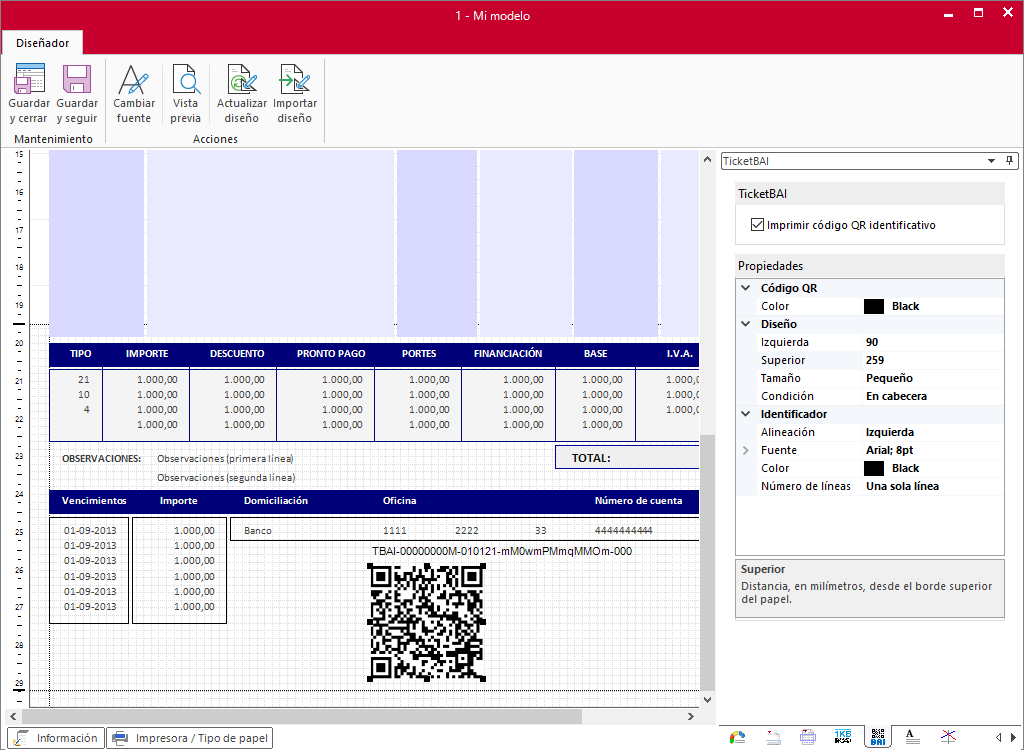This screenshot has width=1024, height=750.
Task: Click the Fuente value Arial; 8pt
Action: pyautogui.click(x=933, y=450)
